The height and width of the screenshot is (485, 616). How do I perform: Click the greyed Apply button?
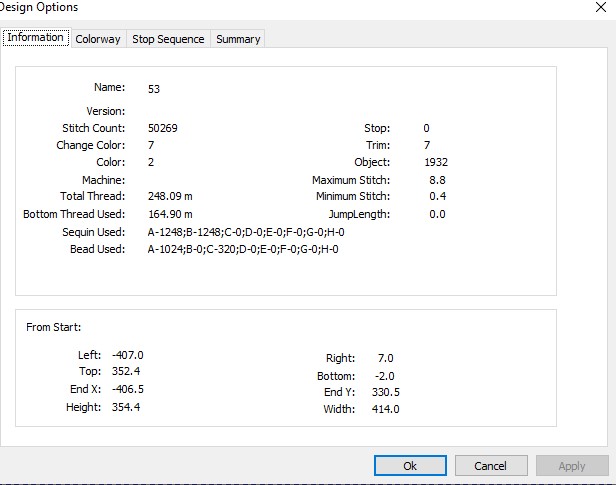[x=572, y=465]
